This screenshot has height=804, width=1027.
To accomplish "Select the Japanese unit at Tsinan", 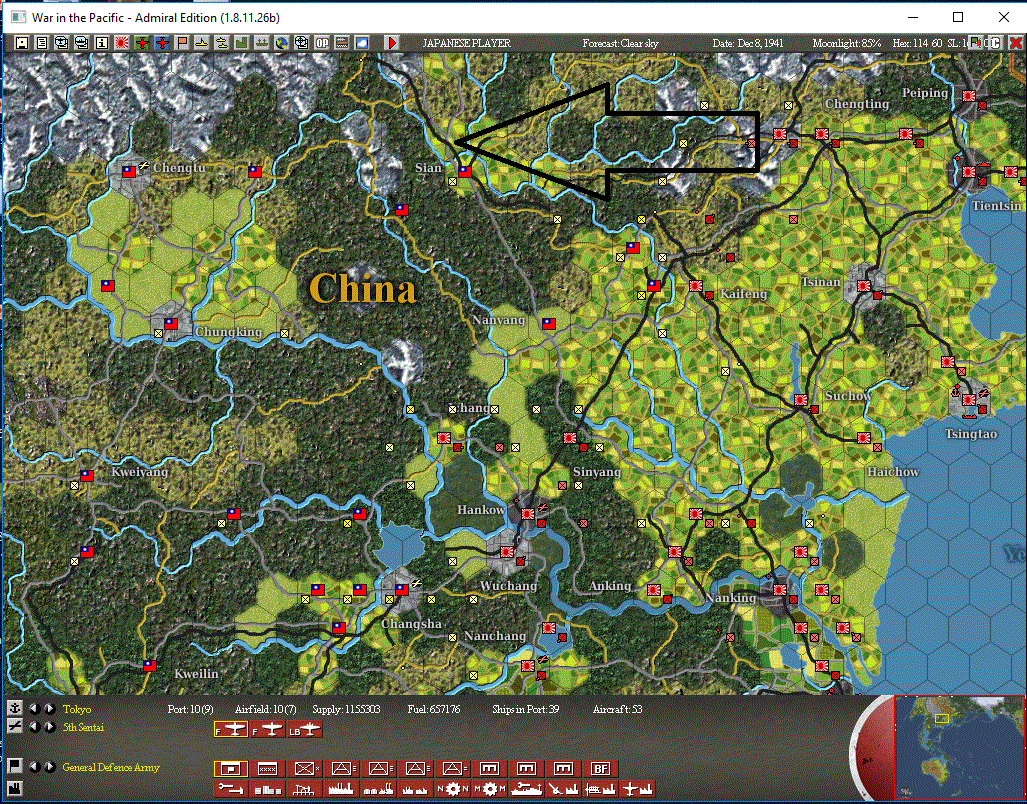I will (863, 286).
